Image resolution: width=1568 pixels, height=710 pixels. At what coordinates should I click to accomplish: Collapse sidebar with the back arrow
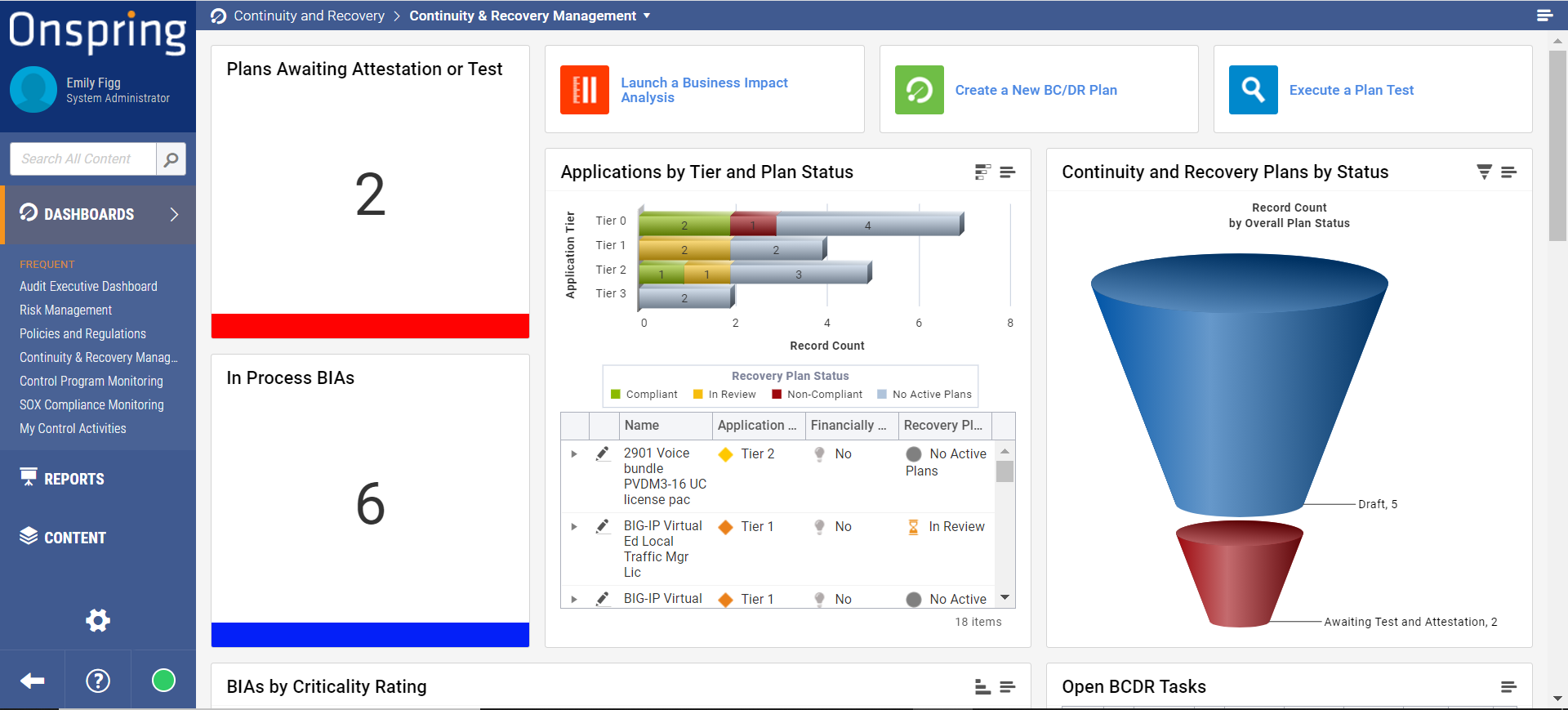33,681
